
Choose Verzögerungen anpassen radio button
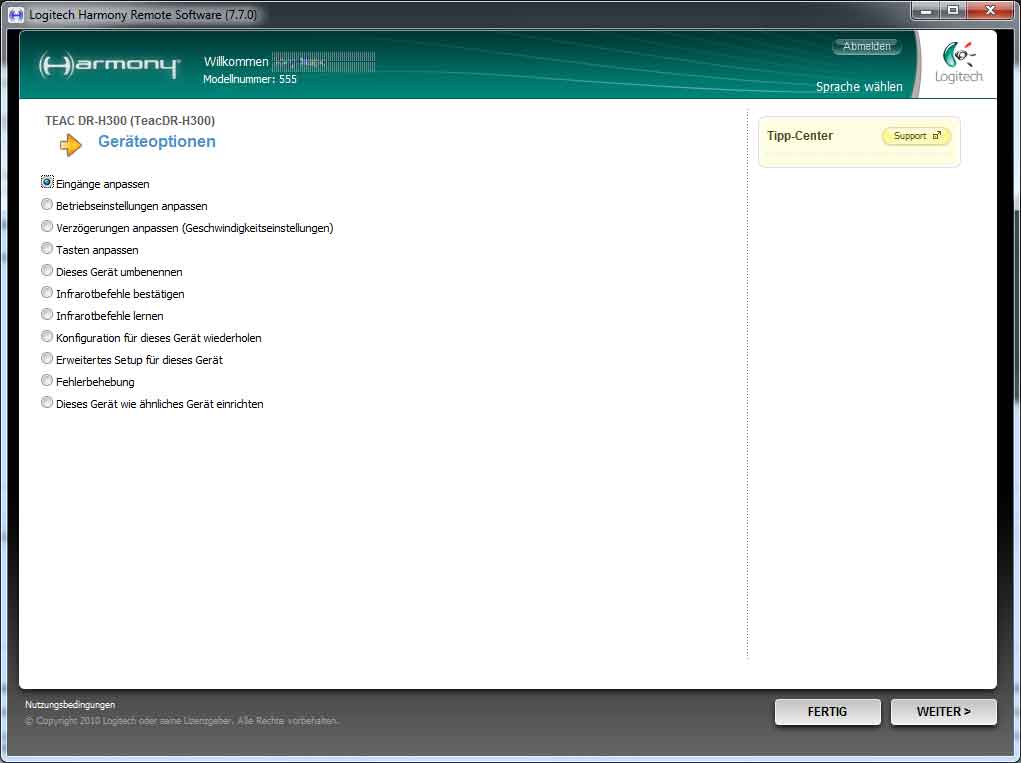click(x=47, y=227)
